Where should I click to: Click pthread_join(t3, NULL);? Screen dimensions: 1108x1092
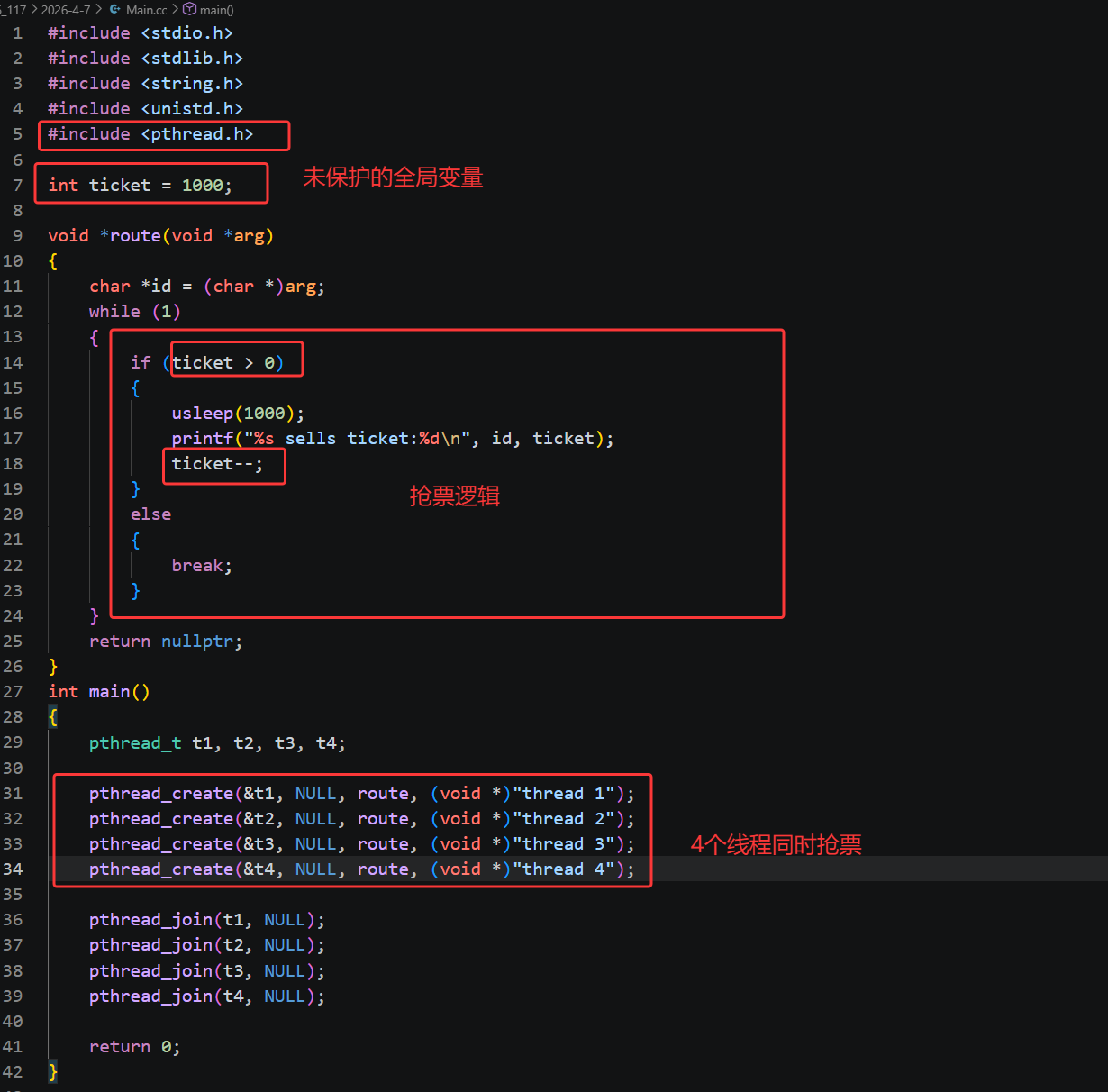(207, 971)
